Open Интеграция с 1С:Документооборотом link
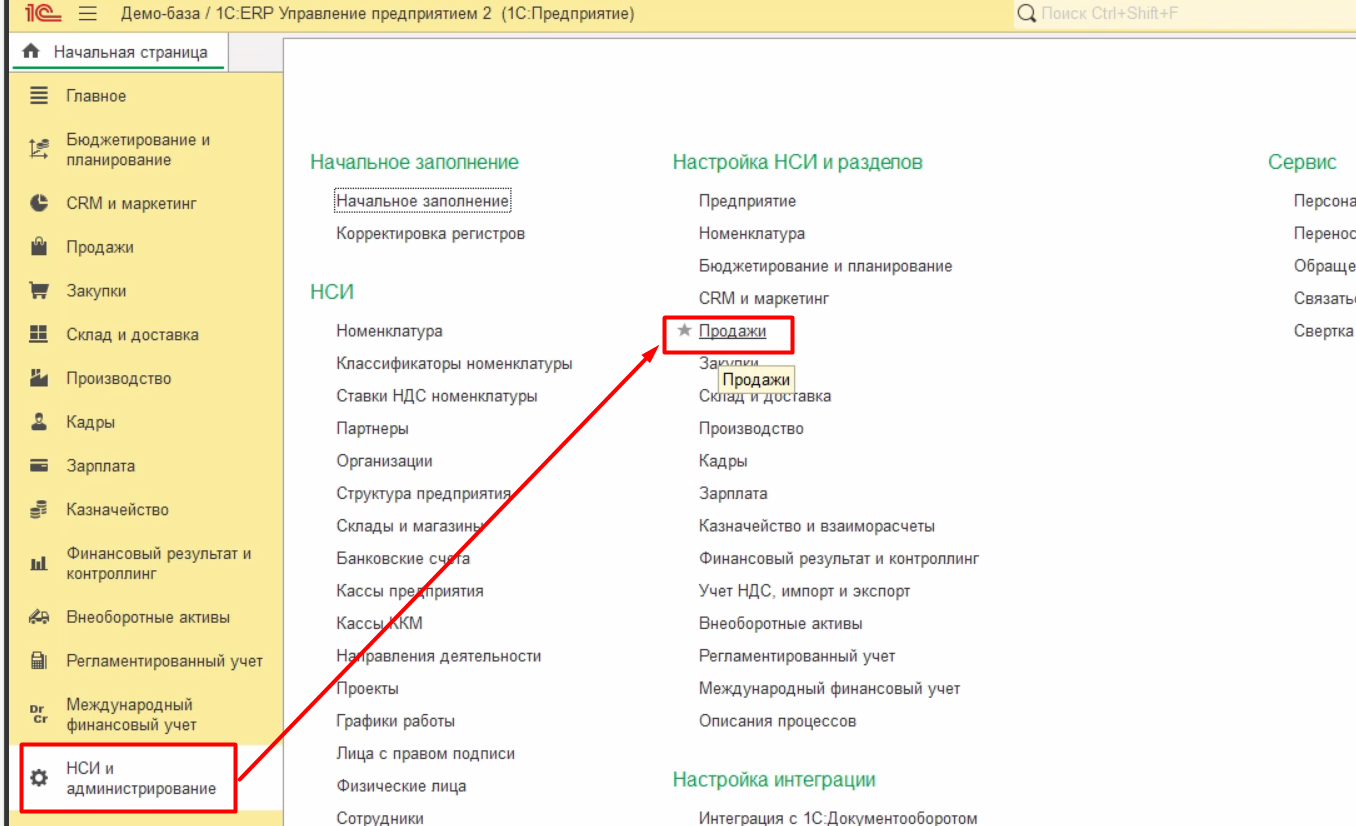Screen dimensions: 1356x826 point(837,818)
